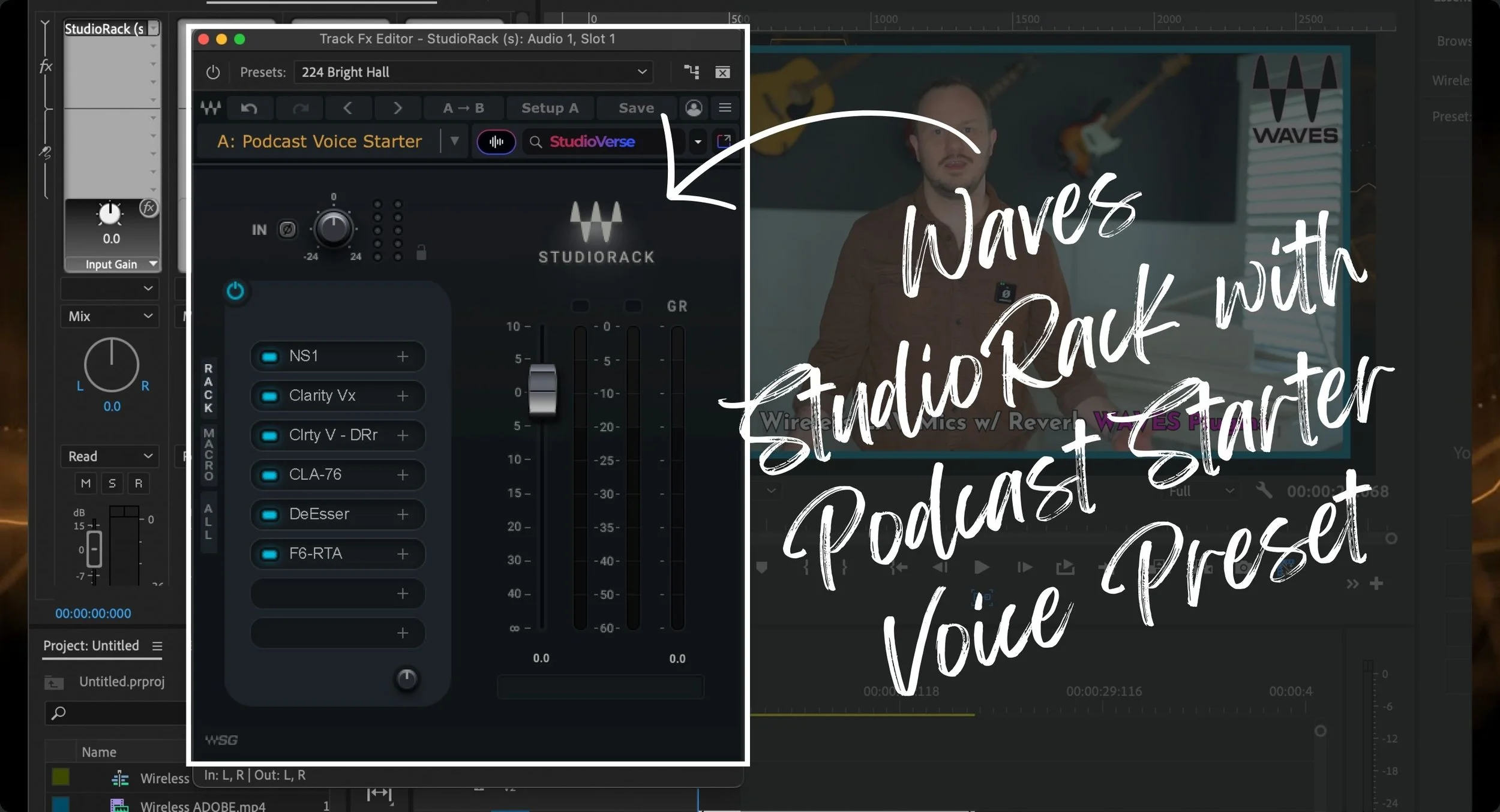Image resolution: width=1500 pixels, height=812 pixels.
Task: Expand the Podcast Voice Starter preset arrow
Action: pos(455,142)
